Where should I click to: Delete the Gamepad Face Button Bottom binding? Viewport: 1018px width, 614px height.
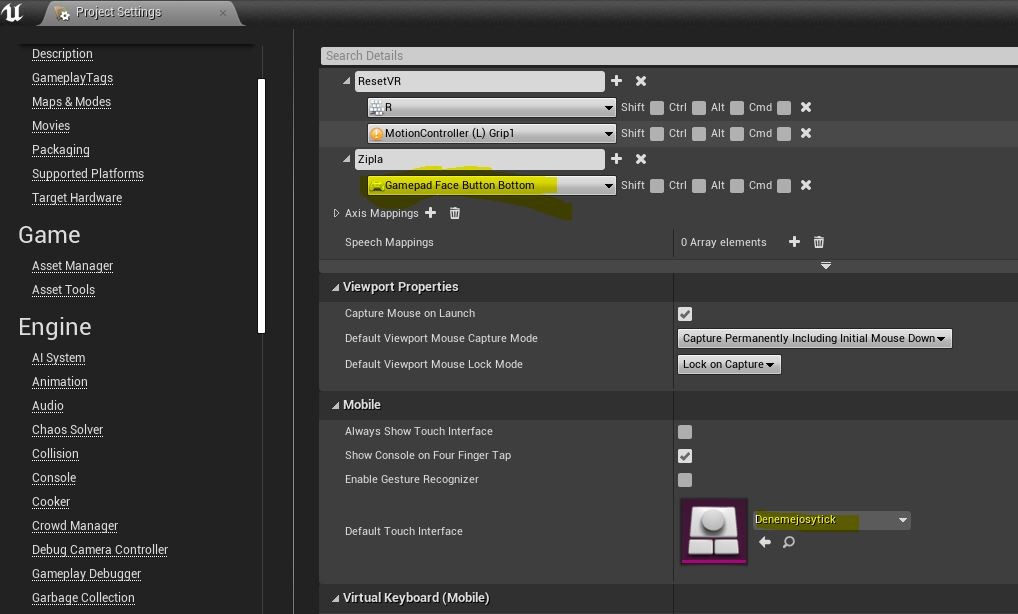click(806, 185)
